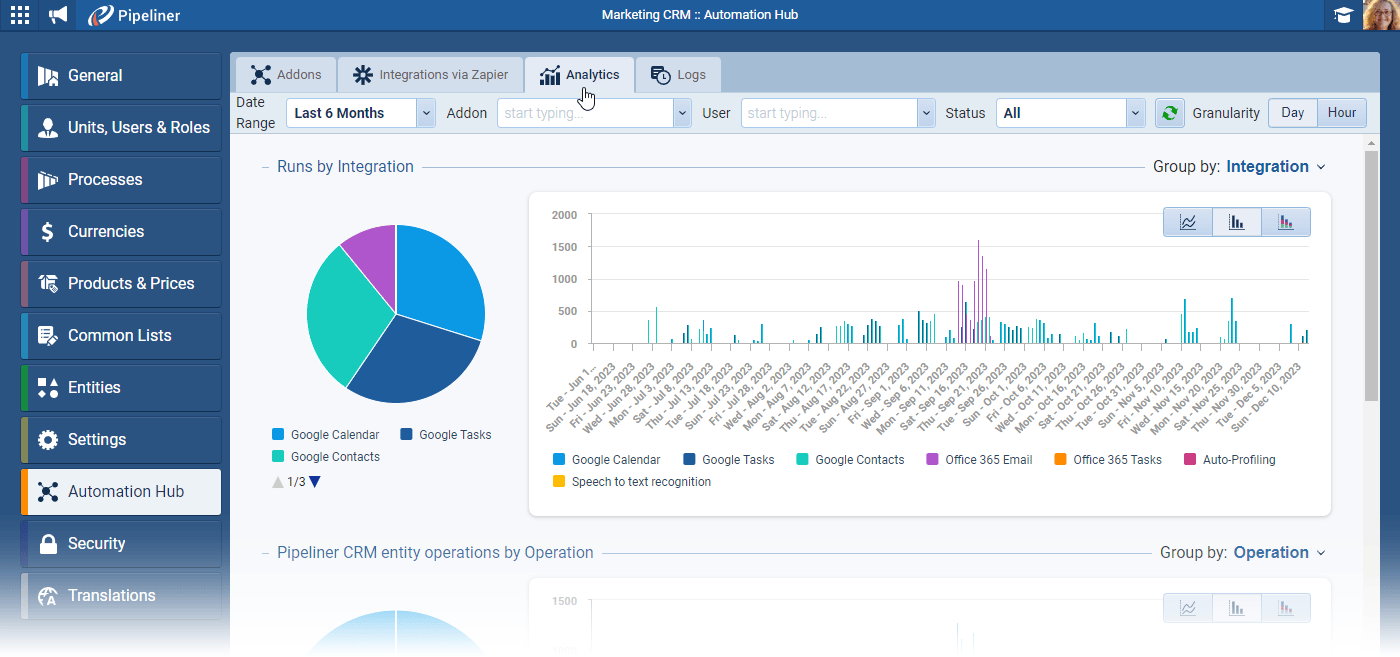Switch to line chart view icon
This screenshot has height=657, width=1400.
pyautogui.click(x=1188, y=222)
